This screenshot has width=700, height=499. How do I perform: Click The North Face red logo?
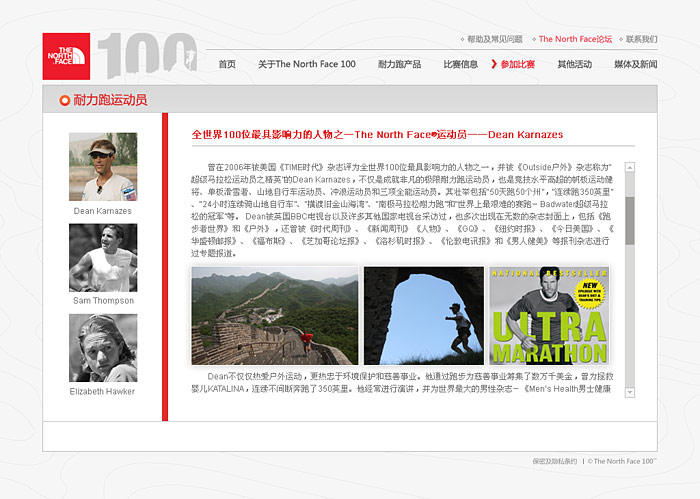(66, 56)
